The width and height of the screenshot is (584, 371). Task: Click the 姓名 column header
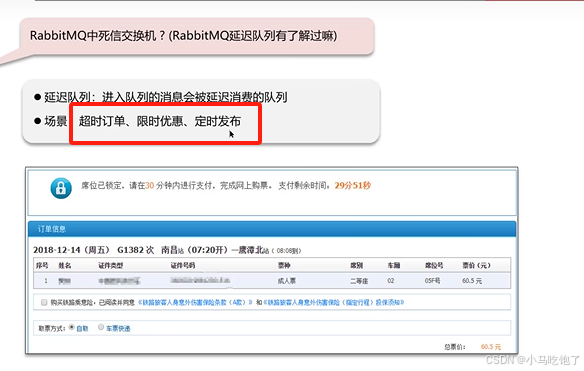[x=65, y=265]
